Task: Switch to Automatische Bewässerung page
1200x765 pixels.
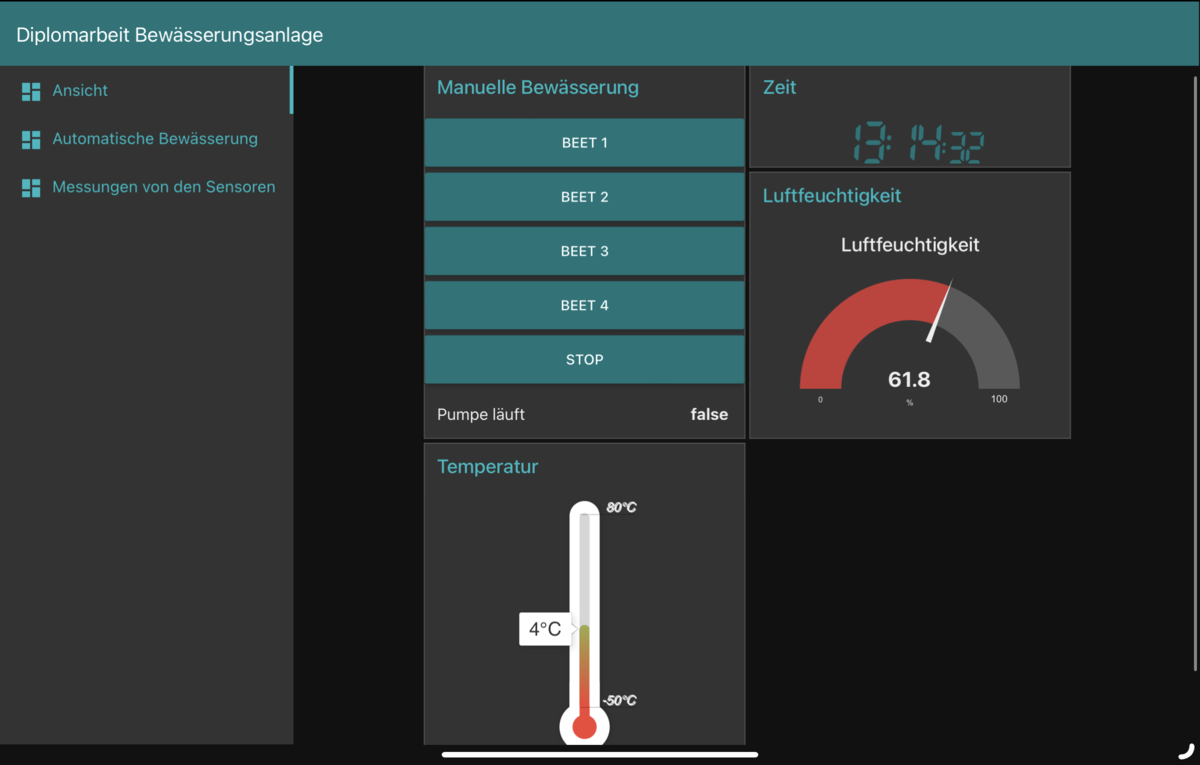Action: (x=155, y=139)
